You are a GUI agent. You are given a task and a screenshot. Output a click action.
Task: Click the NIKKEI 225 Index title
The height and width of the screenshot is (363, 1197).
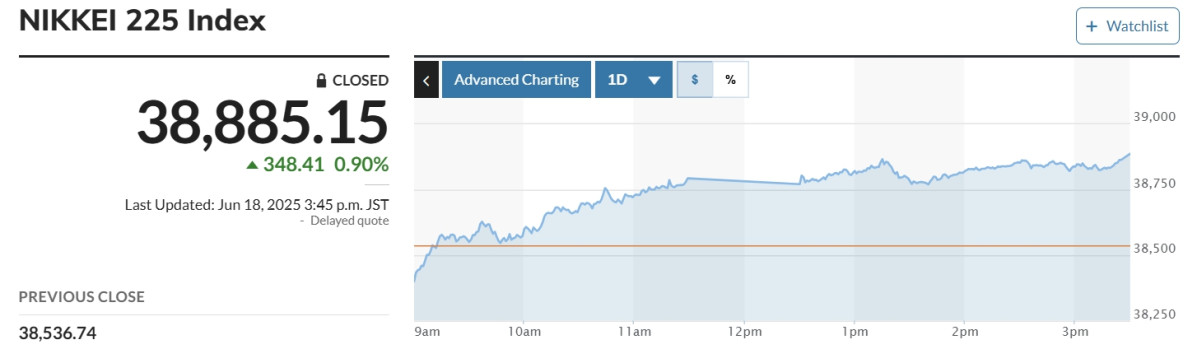point(142,21)
